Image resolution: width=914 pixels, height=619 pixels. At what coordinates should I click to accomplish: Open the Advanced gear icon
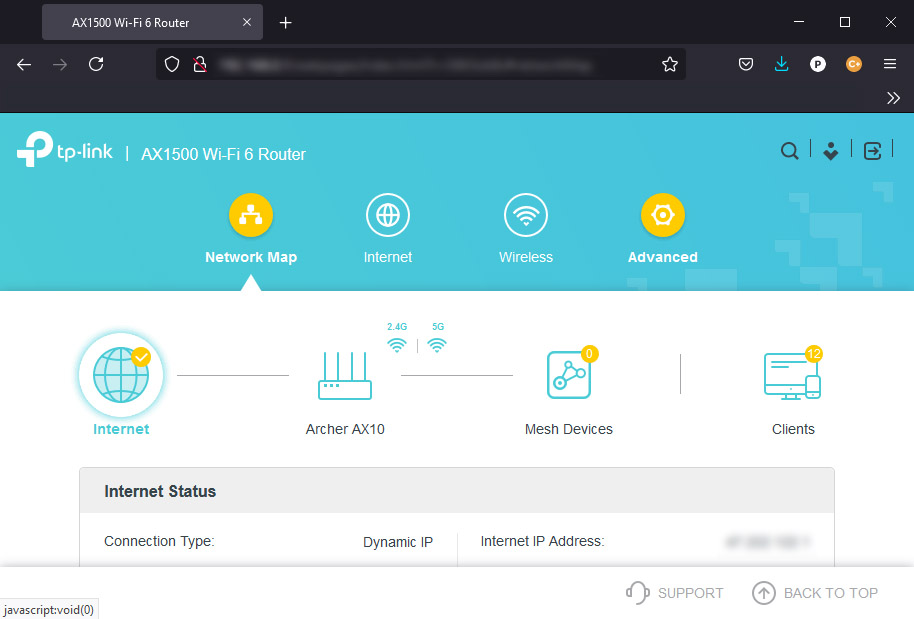point(663,215)
